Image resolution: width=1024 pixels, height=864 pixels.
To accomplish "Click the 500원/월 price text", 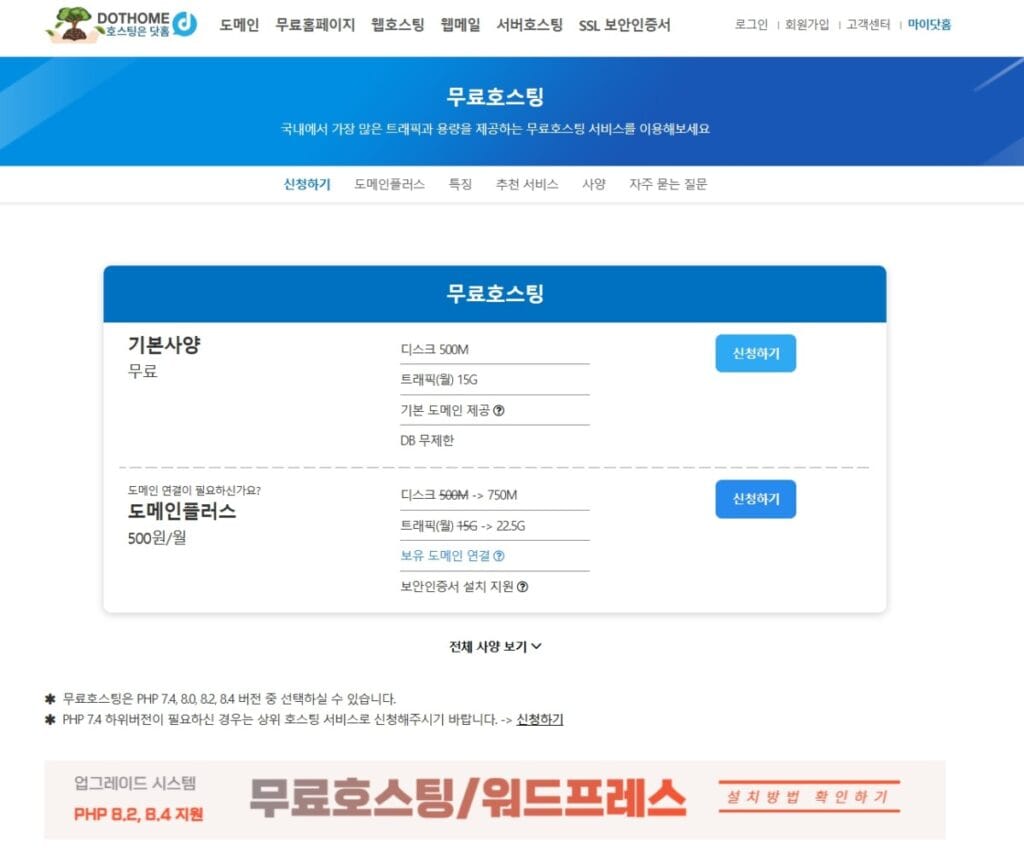I will point(157,538).
